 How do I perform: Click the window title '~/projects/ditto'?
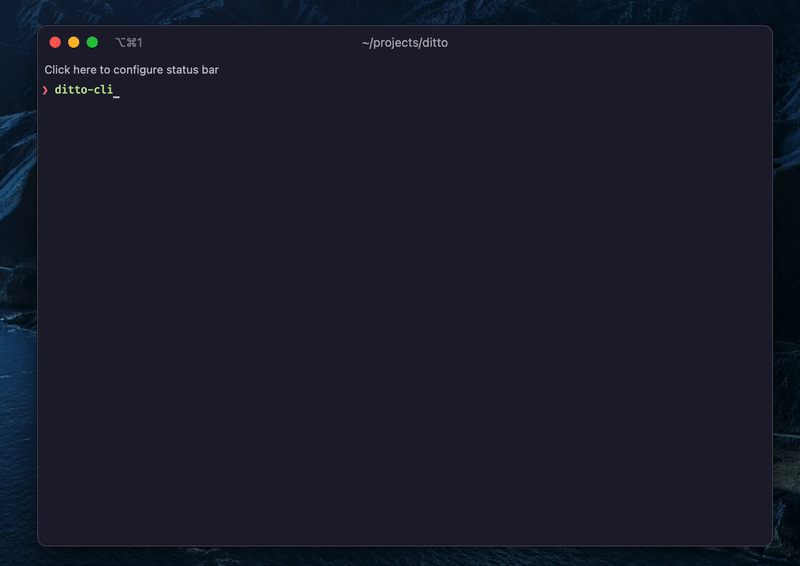click(x=405, y=43)
